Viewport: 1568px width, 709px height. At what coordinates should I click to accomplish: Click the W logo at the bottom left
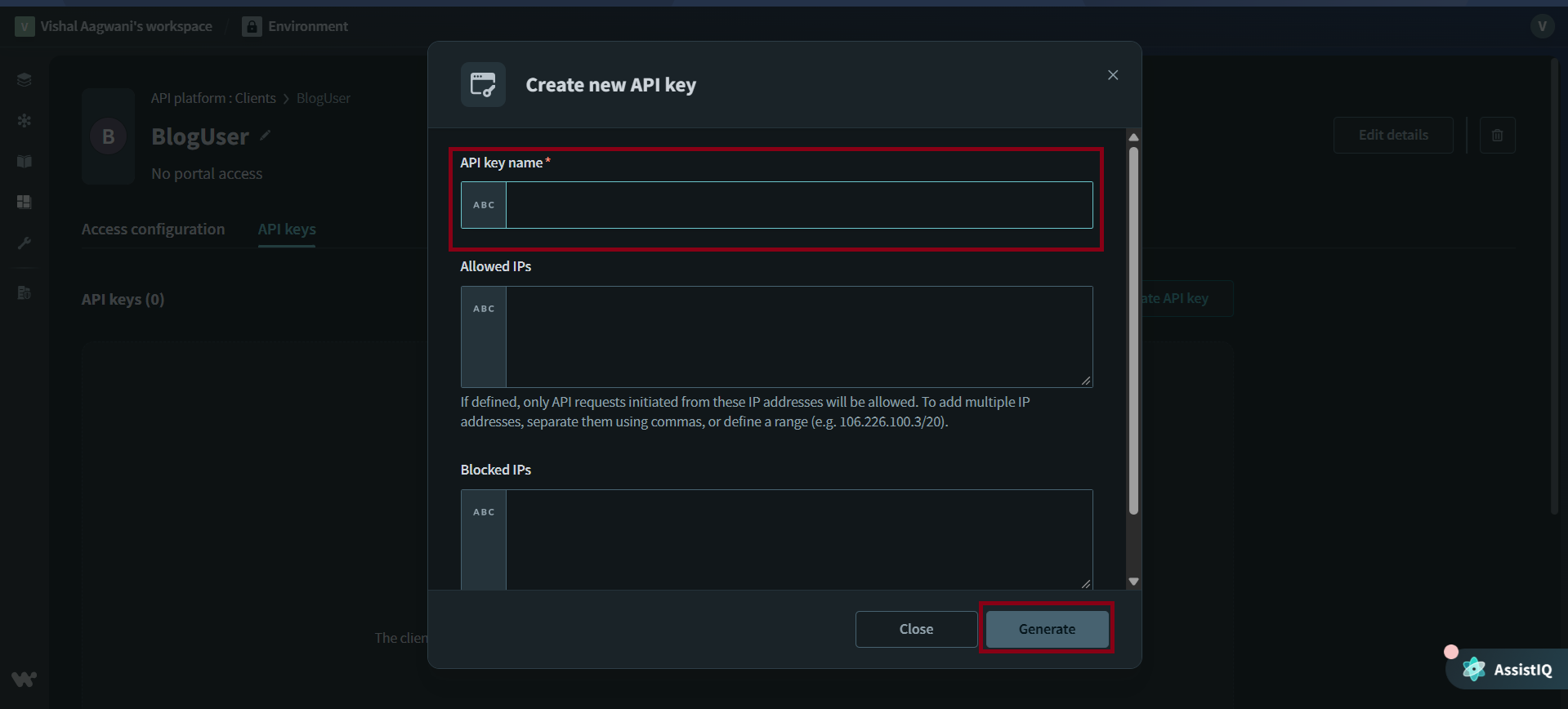pyautogui.click(x=24, y=679)
